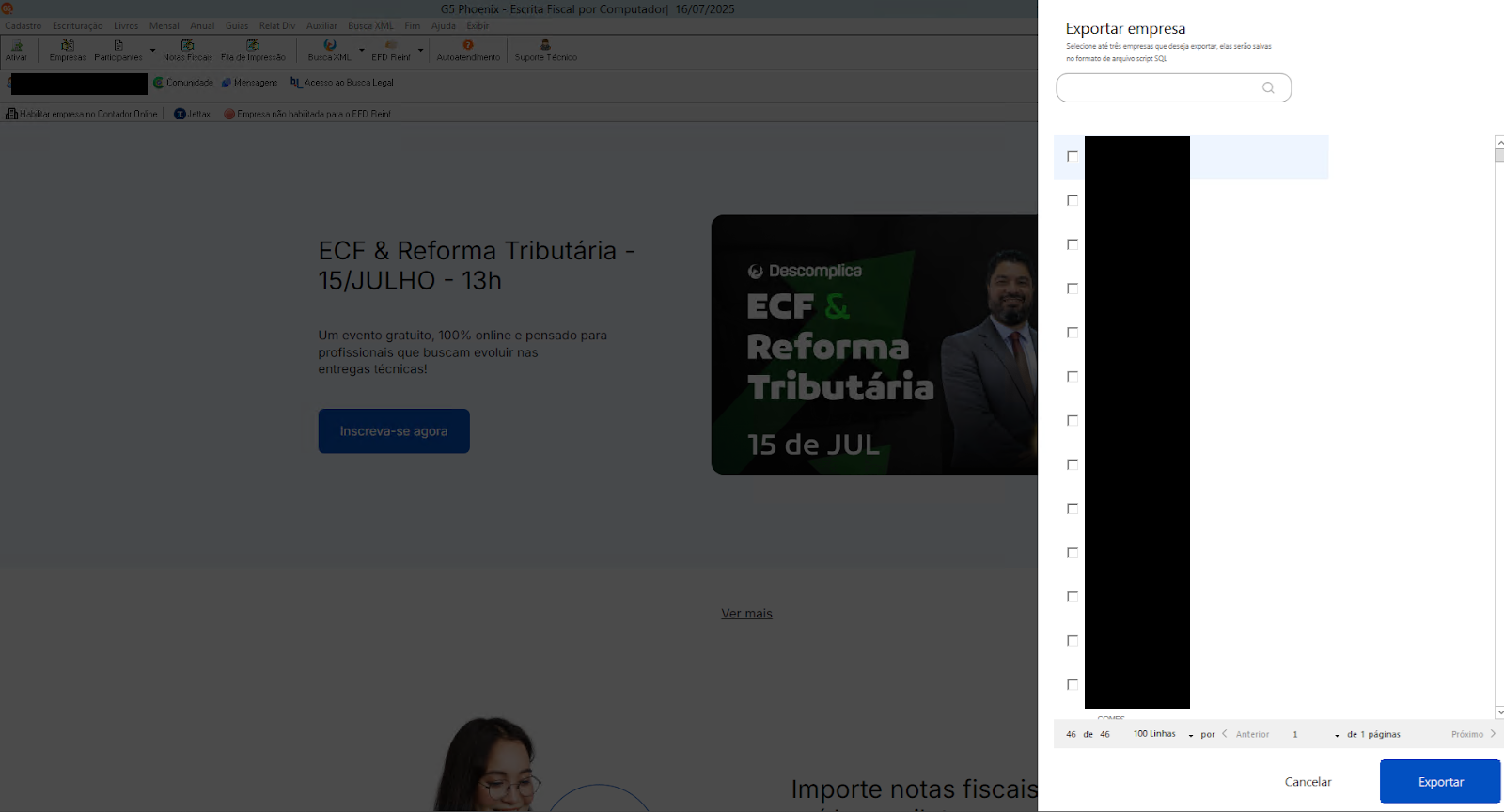Click Habilitar empresa no Contador Online
Viewport: 1504px width, 812px height.
(82, 114)
